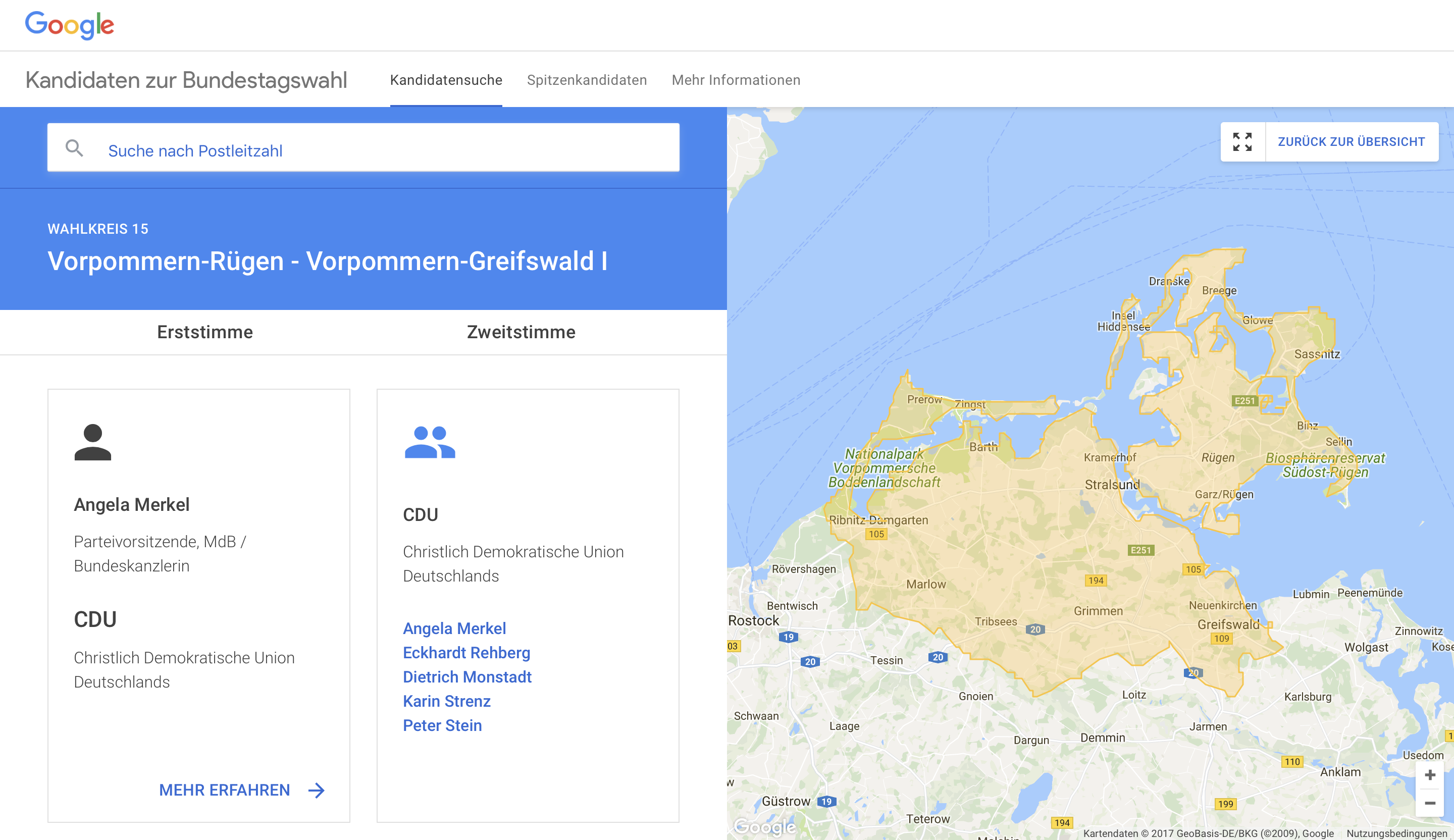Click the Suche nach Postleitzahl field
Screen dimensions: 1454x840
coord(363,148)
